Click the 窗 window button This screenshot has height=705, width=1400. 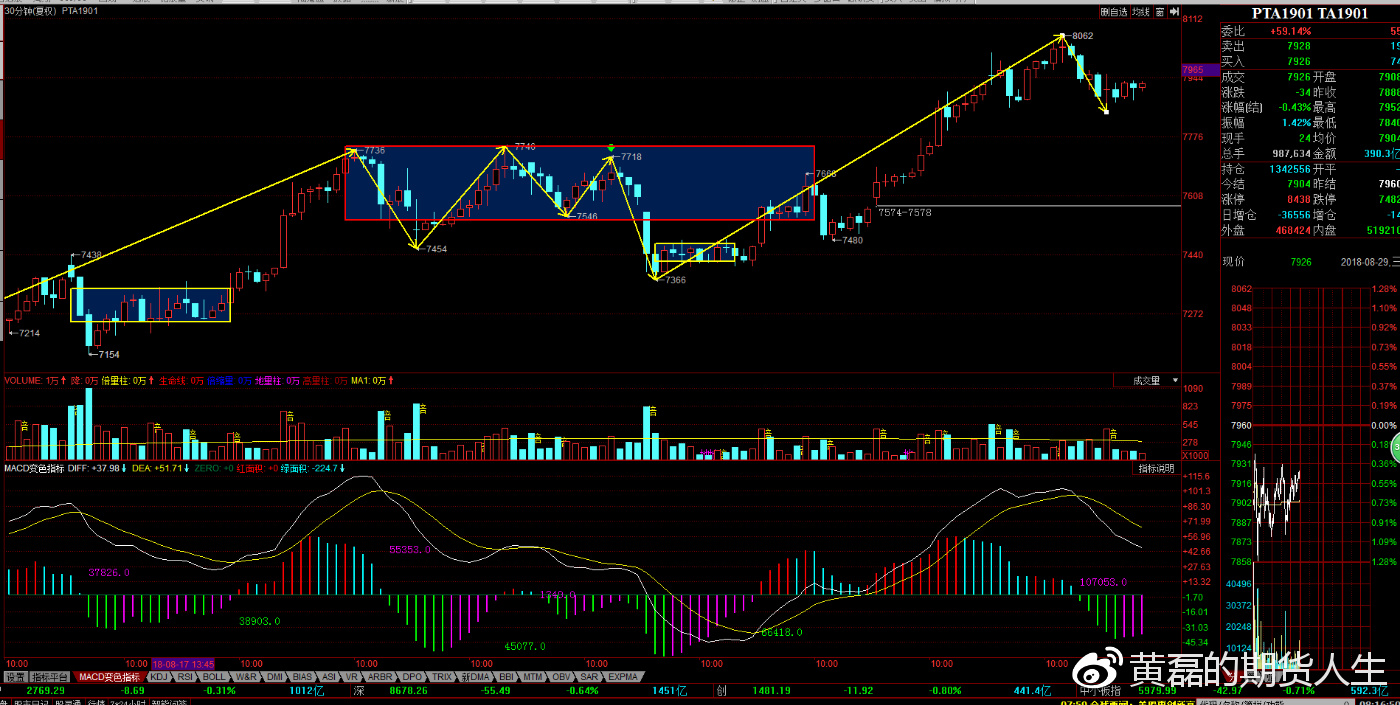1161,12
